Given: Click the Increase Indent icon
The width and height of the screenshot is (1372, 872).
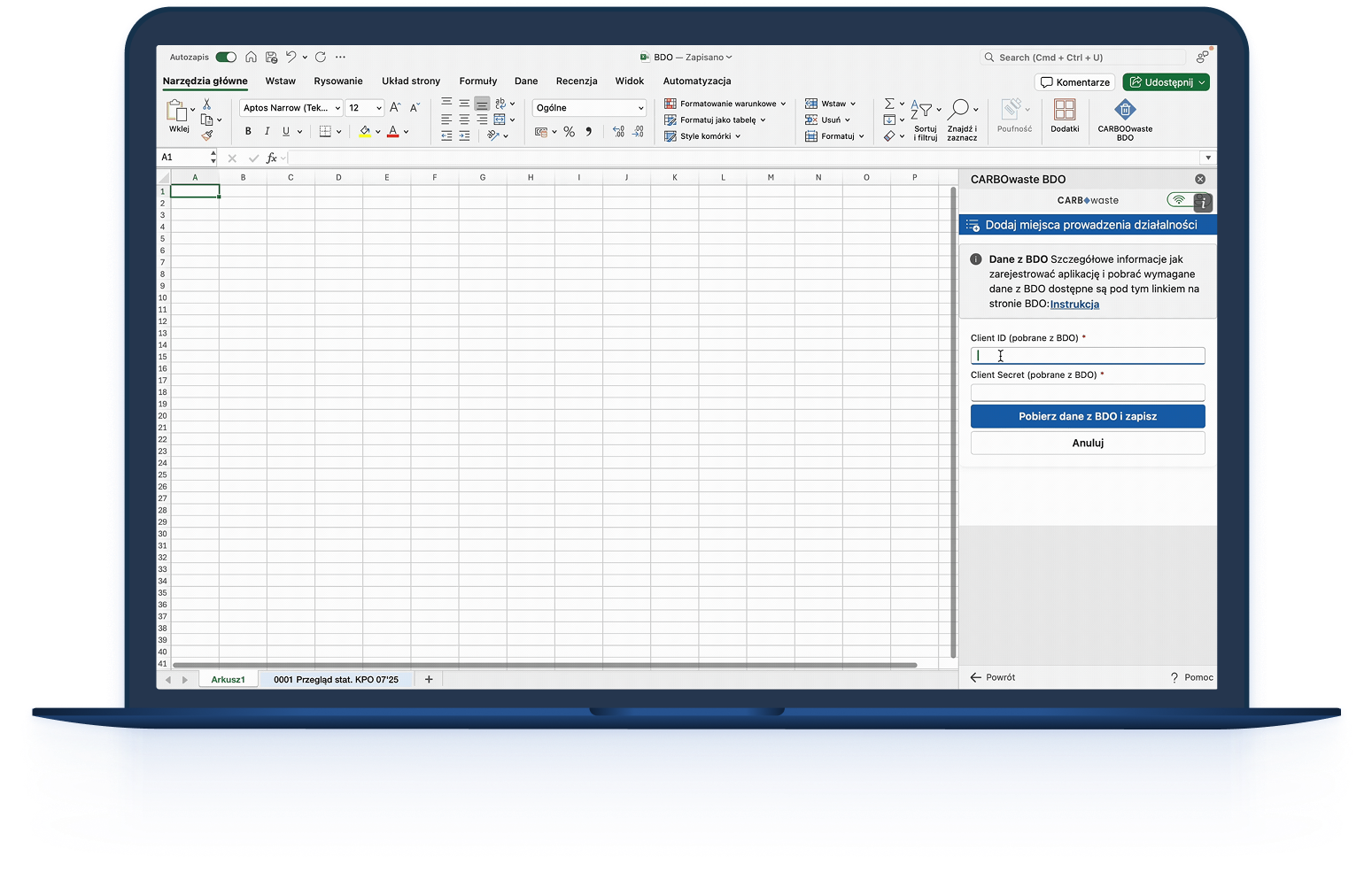Looking at the screenshot, I should (x=464, y=135).
